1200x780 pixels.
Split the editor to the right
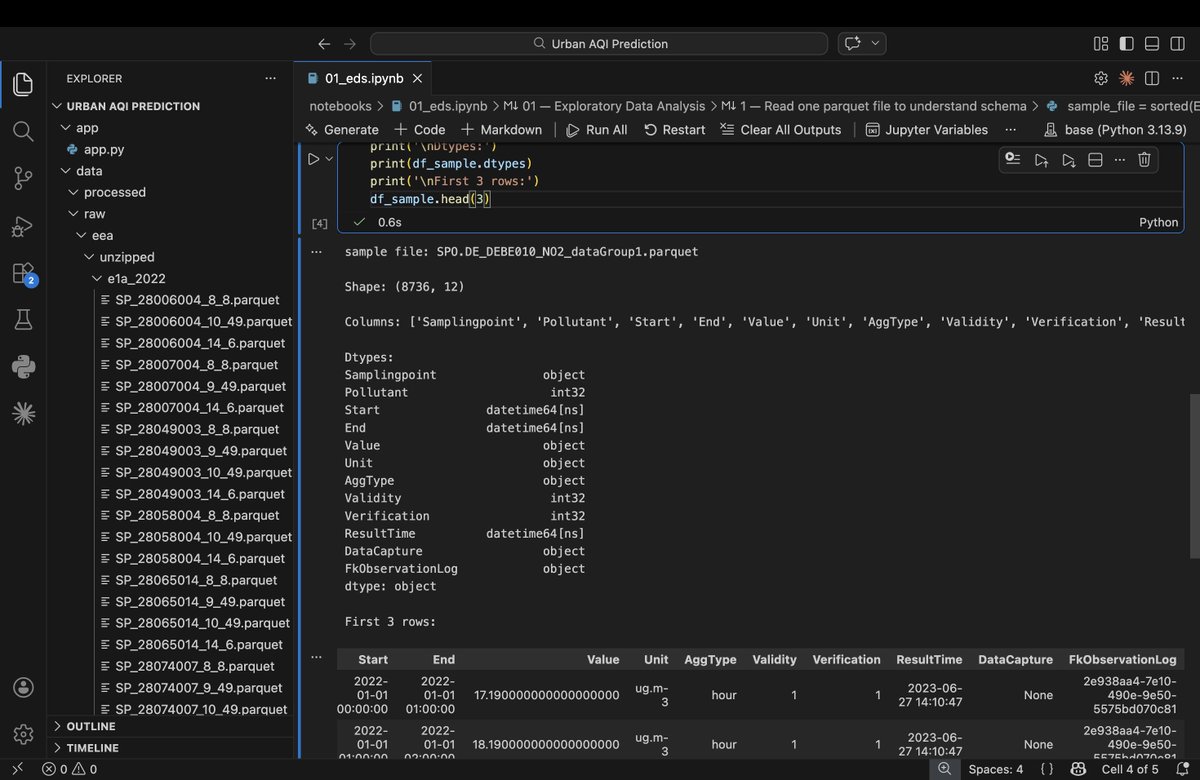[x=1152, y=78]
